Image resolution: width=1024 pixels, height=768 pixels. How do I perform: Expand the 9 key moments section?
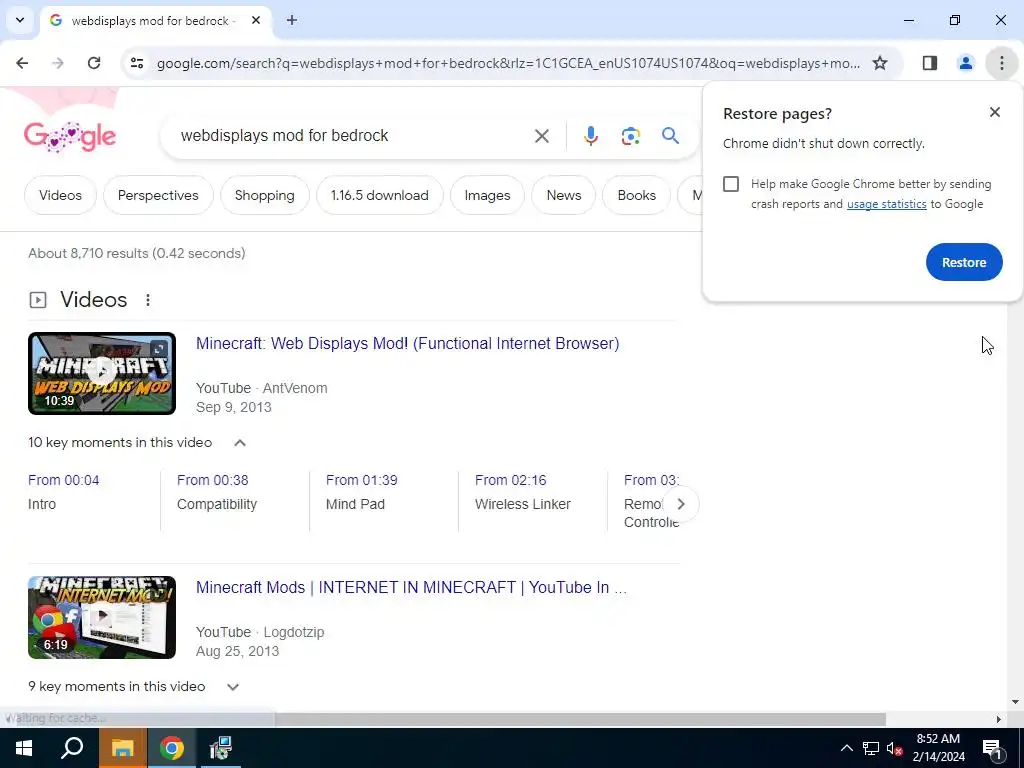tap(232, 687)
